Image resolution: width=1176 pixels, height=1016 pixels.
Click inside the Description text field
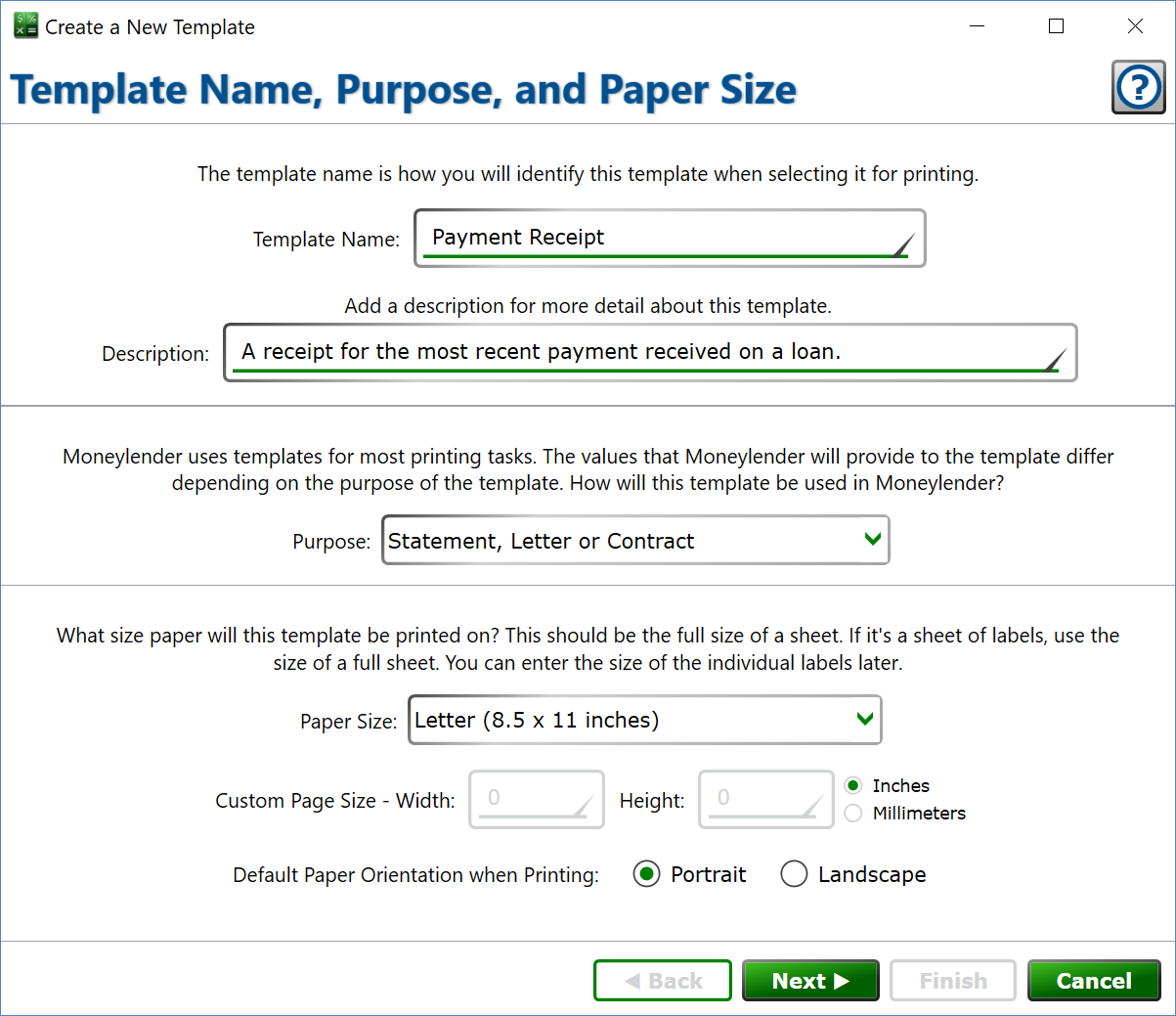click(x=650, y=352)
